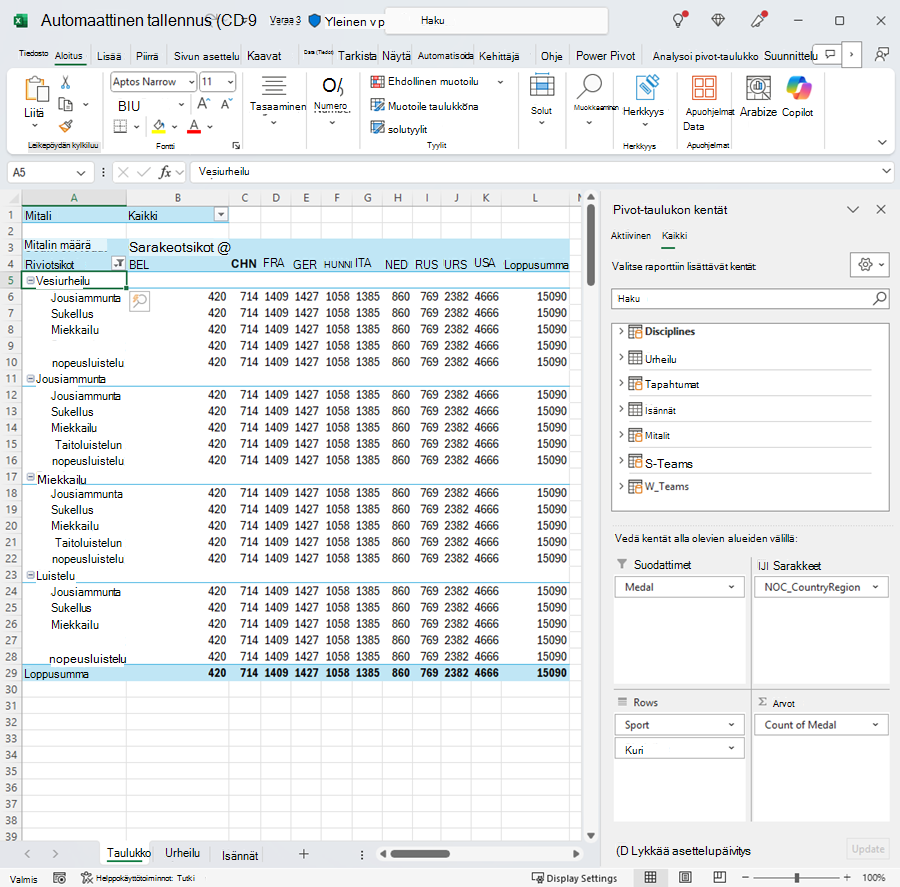The height and width of the screenshot is (887, 900).
Task: Click the cell borders icon
Action: pos(120,126)
